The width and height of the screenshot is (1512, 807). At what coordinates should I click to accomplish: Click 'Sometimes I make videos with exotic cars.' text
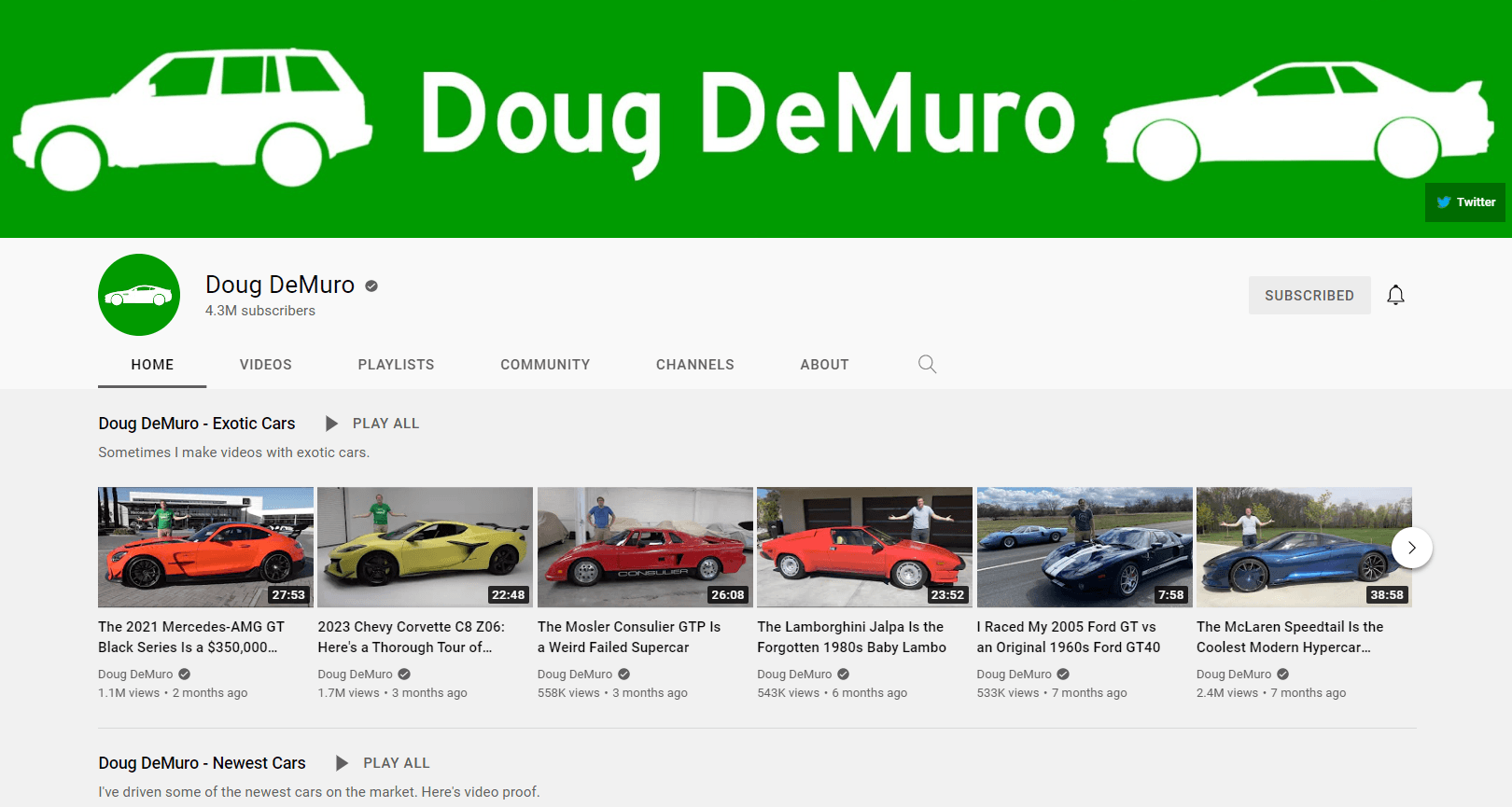pyautogui.click(x=233, y=452)
